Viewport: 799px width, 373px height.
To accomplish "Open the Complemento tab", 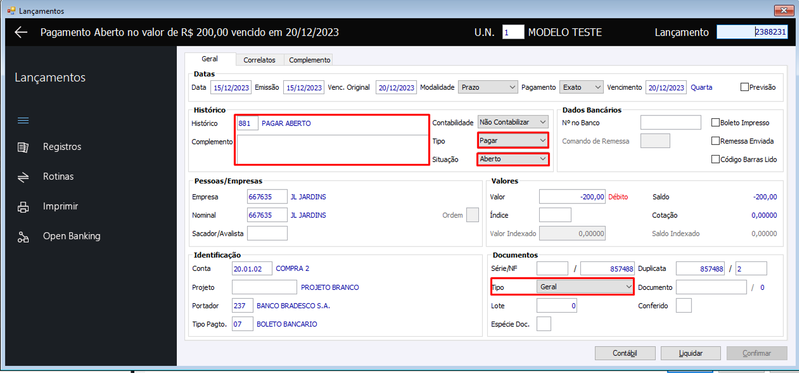I will (309, 60).
